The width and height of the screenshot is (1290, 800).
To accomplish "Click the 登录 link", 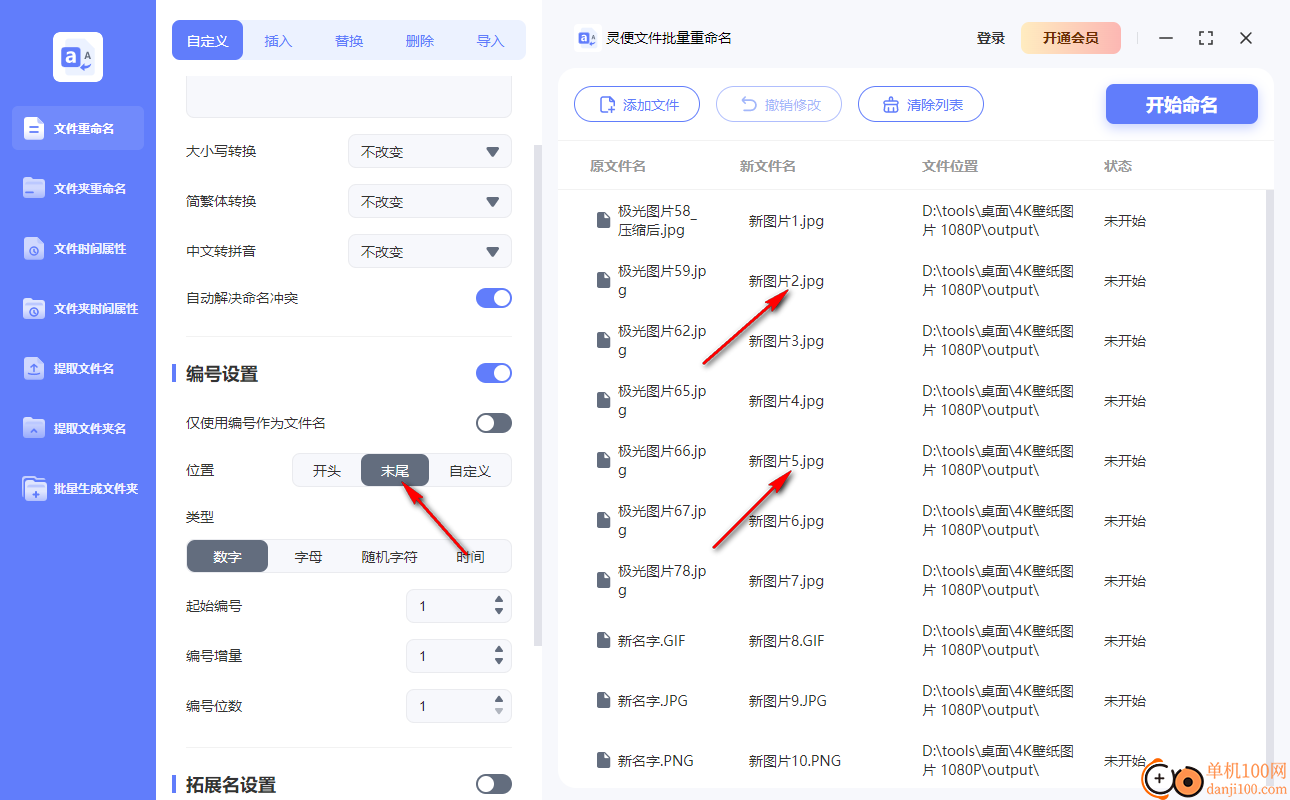I will pyautogui.click(x=991, y=38).
